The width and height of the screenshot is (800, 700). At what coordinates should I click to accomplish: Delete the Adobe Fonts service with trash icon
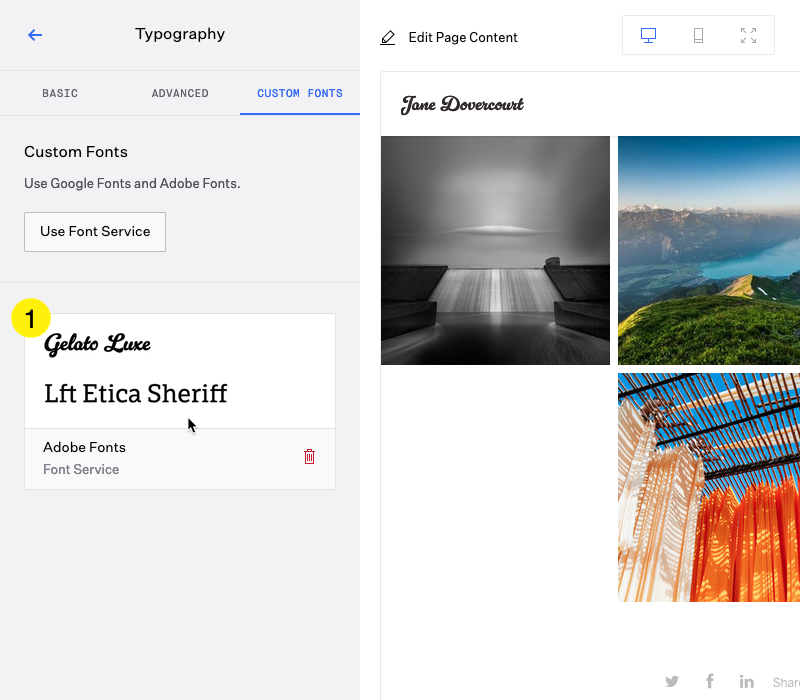tap(309, 457)
